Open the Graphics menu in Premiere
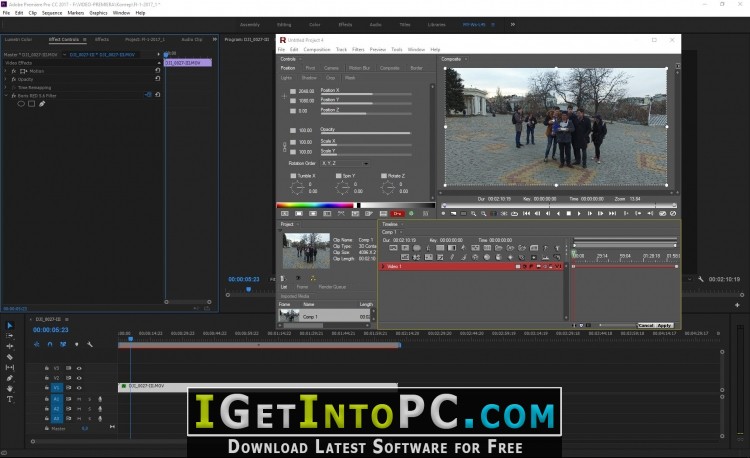This screenshot has height=458, width=750. point(98,13)
